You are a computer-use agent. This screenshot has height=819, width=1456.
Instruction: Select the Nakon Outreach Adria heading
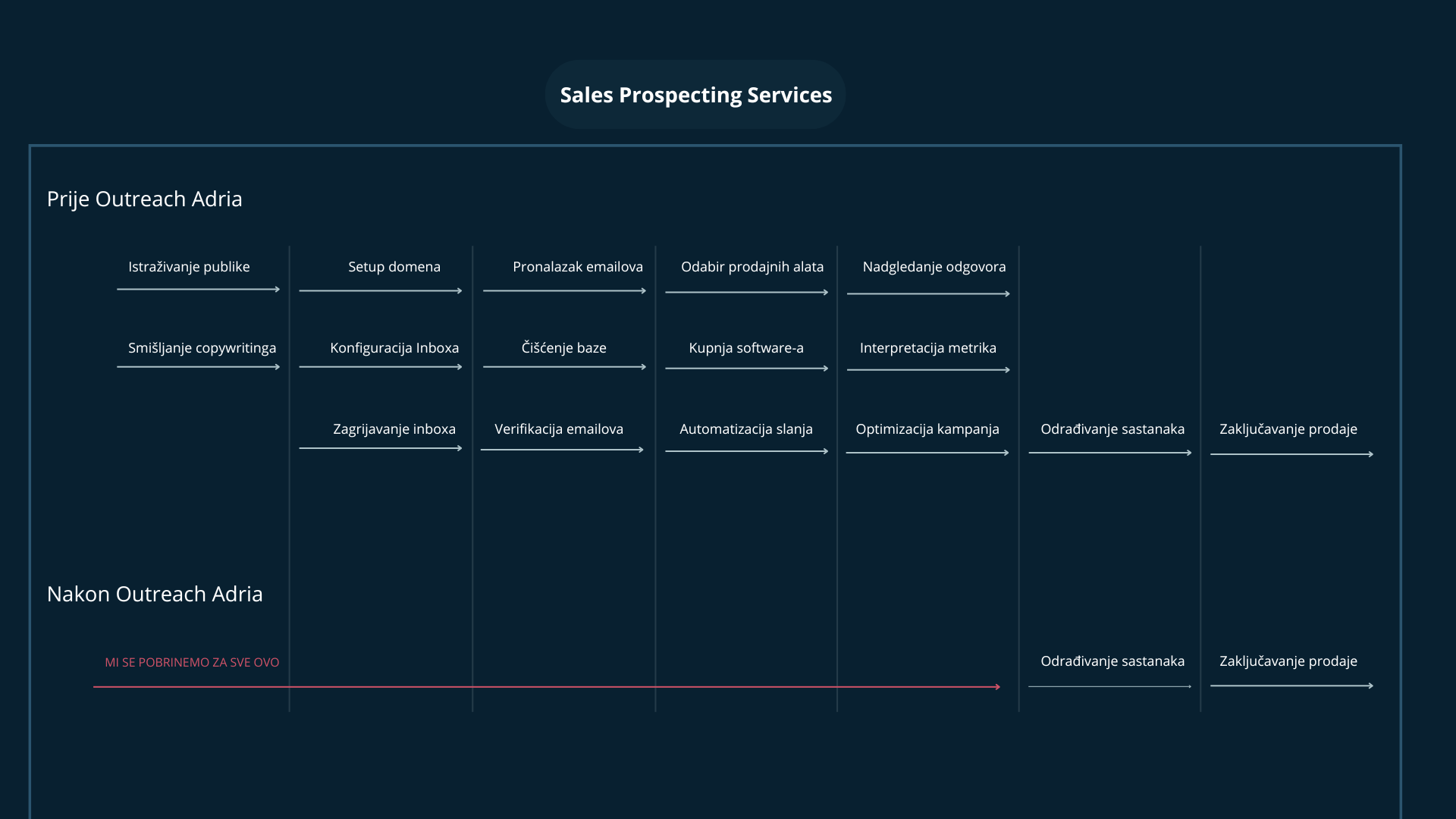tap(155, 594)
